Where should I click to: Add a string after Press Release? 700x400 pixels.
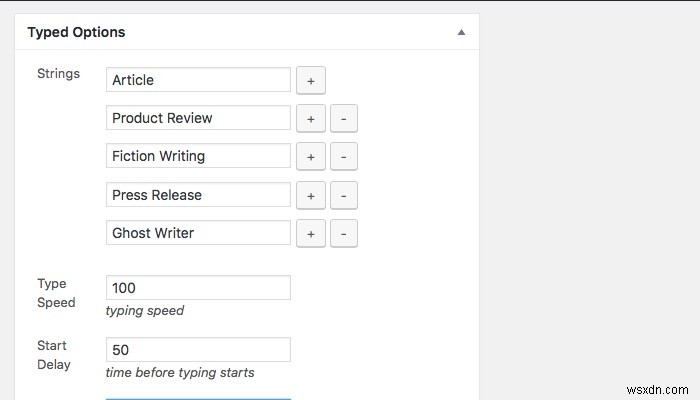[310, 195]
